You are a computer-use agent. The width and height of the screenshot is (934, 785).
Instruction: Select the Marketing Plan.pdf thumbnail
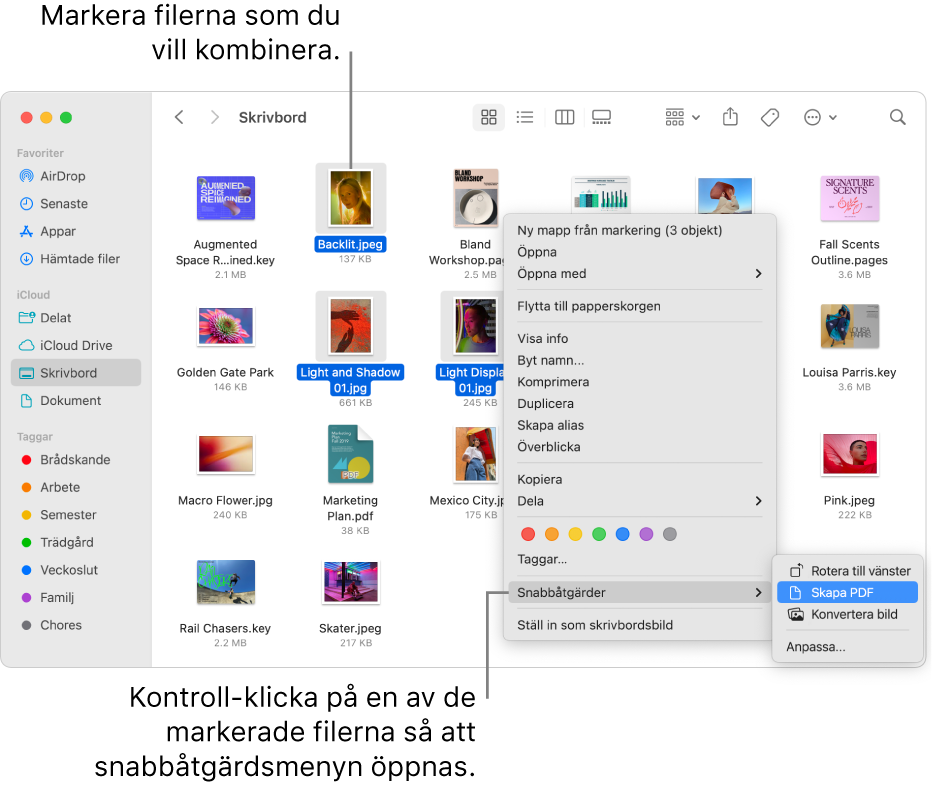coord(350,455)
